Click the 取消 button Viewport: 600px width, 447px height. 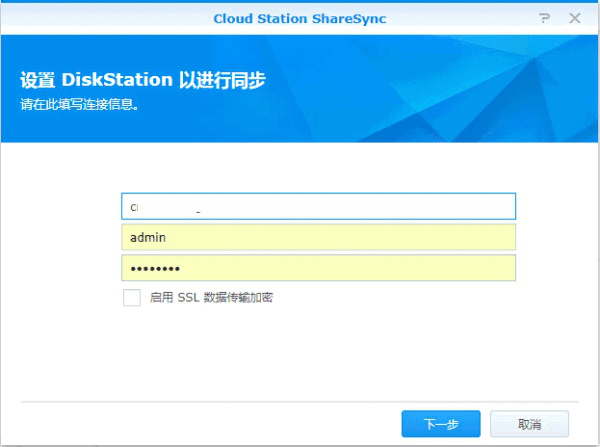point(530,424)
